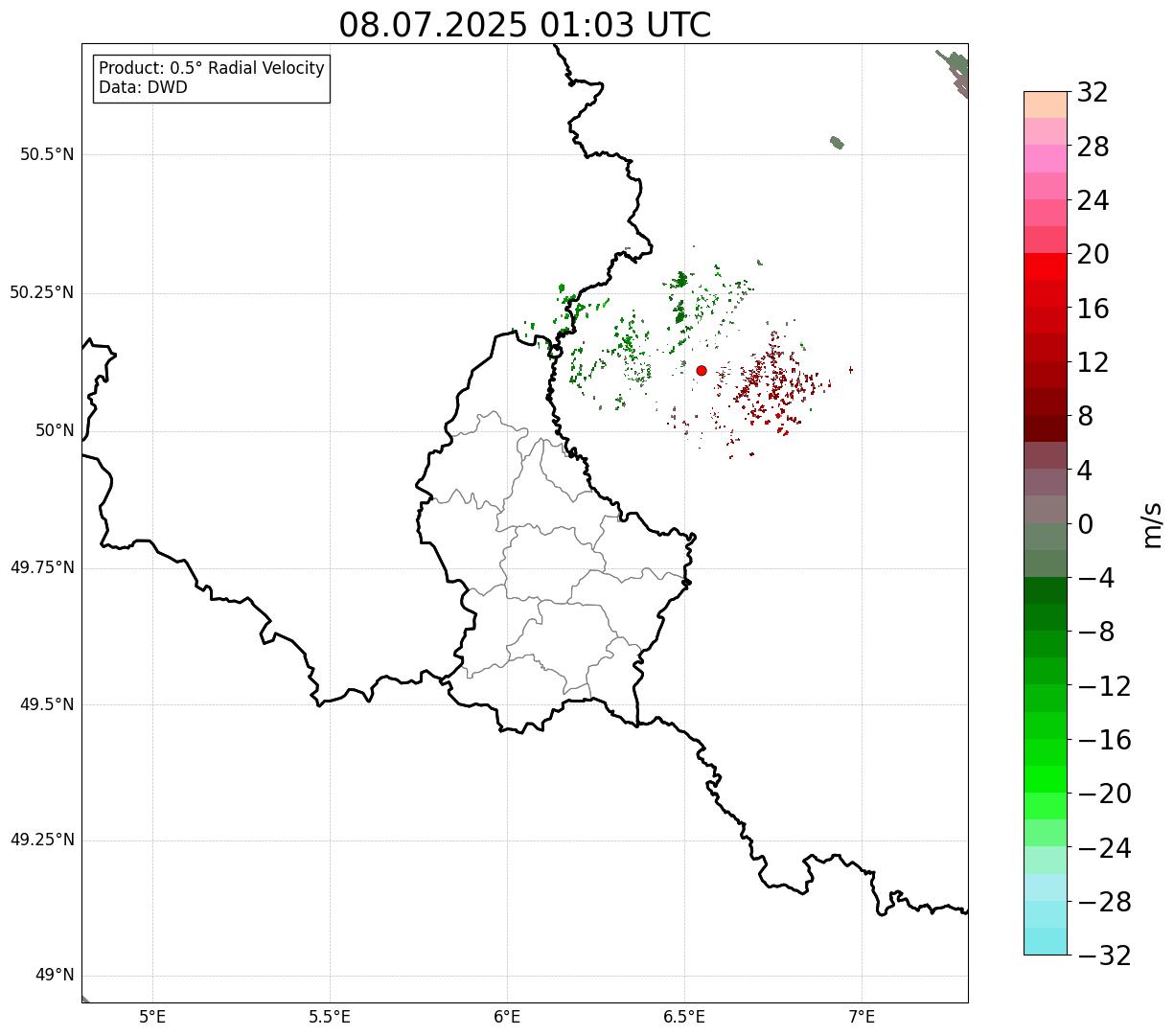Click the 24 colorbar tick label
1174x1036 pixels.
1093,201
